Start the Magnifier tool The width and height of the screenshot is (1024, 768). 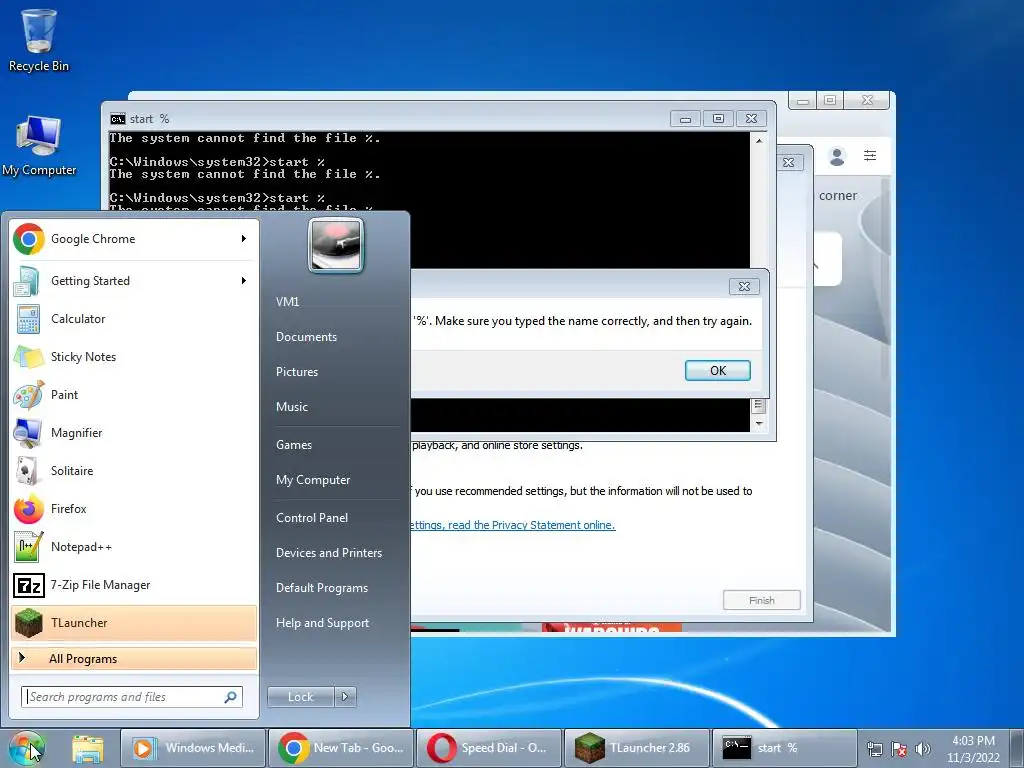tap(134, 432)
